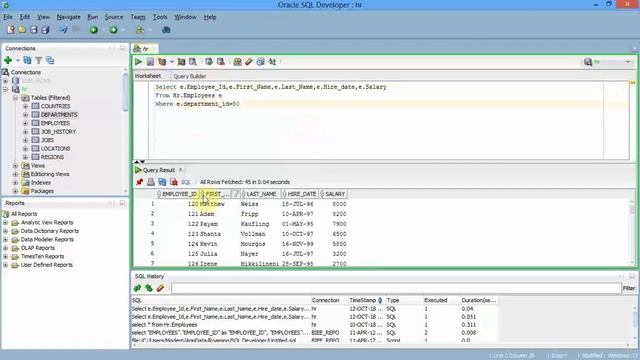Viewport: 640px width, 360px height.
Task: Click the Autotrace icon
Action: (181, 62)
